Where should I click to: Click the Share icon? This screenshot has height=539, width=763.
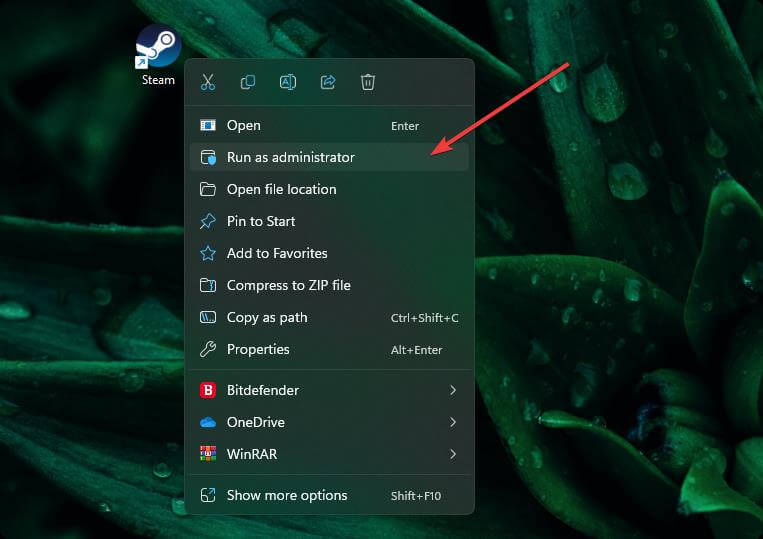[x=328, y=82]
